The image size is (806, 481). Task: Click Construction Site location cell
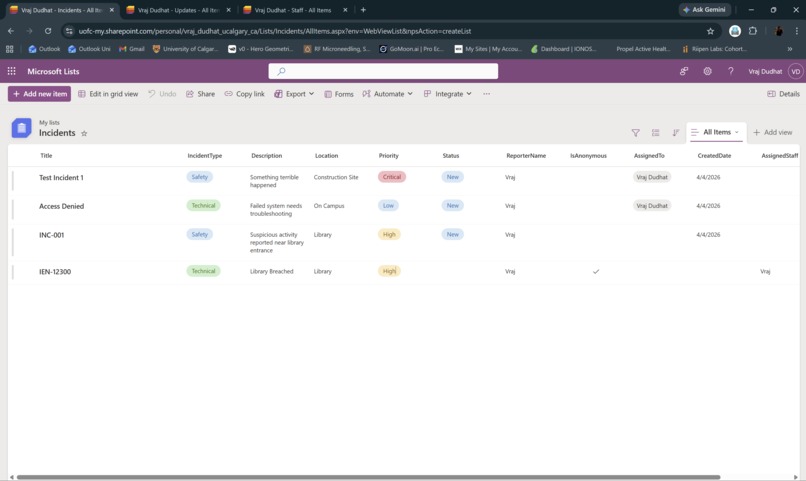pyautogui.click(x=336, y=177)
